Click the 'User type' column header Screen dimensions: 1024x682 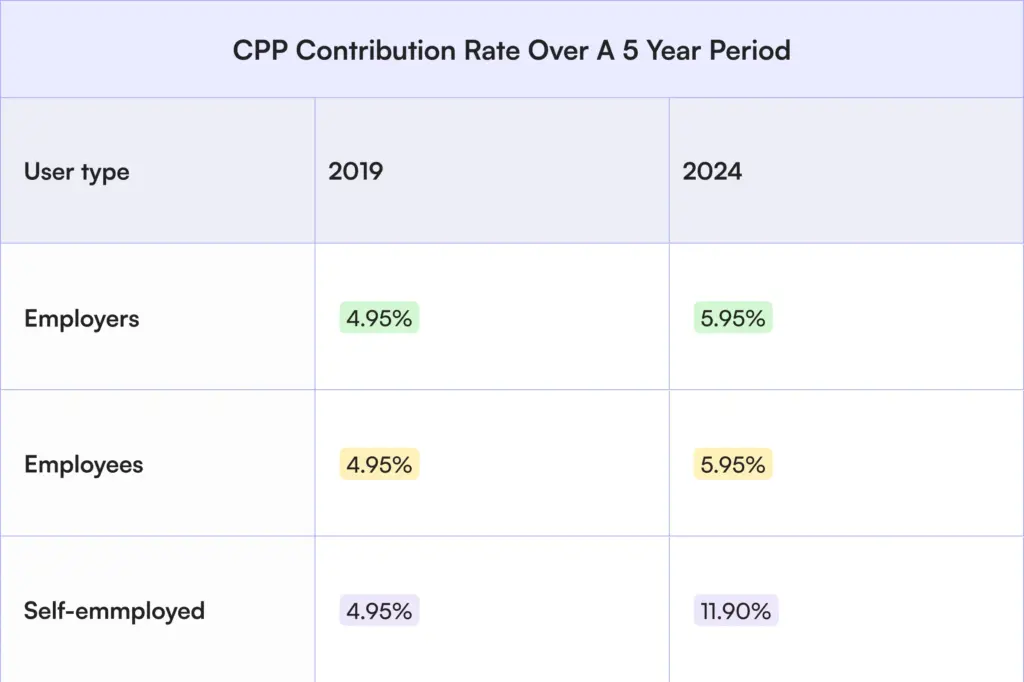click(x=77, y=171)
